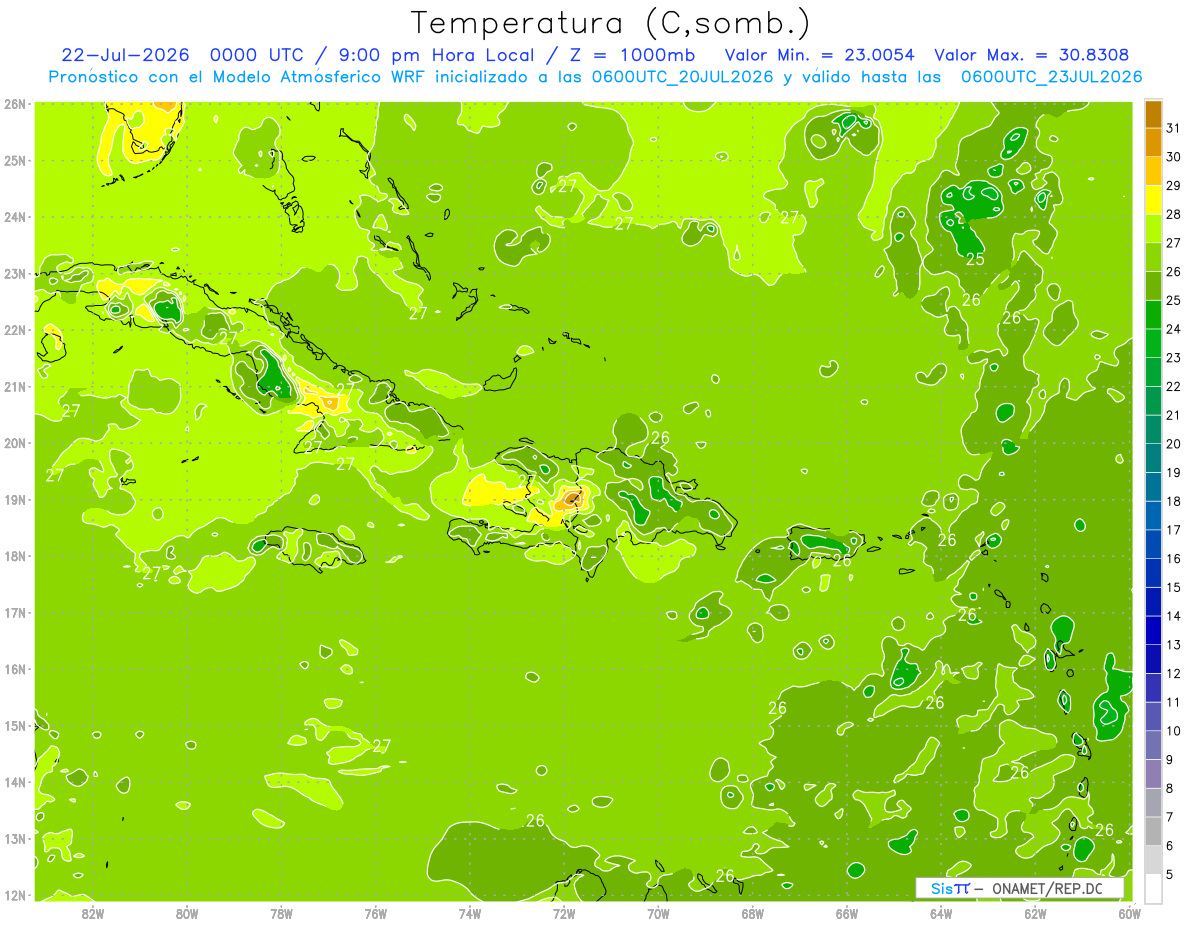Click the orange color bar segment between 29 and 30
The height and width of the screenshot is (927, 1200).
point(1153,171)
